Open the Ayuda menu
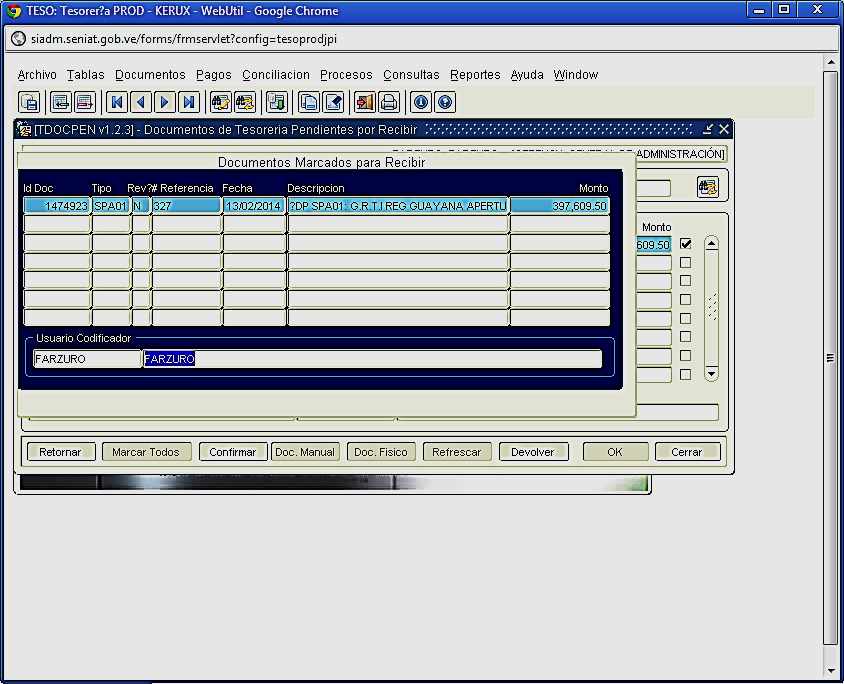The width and height of the screenshot is (844, 684). click(x=527, y=75)
